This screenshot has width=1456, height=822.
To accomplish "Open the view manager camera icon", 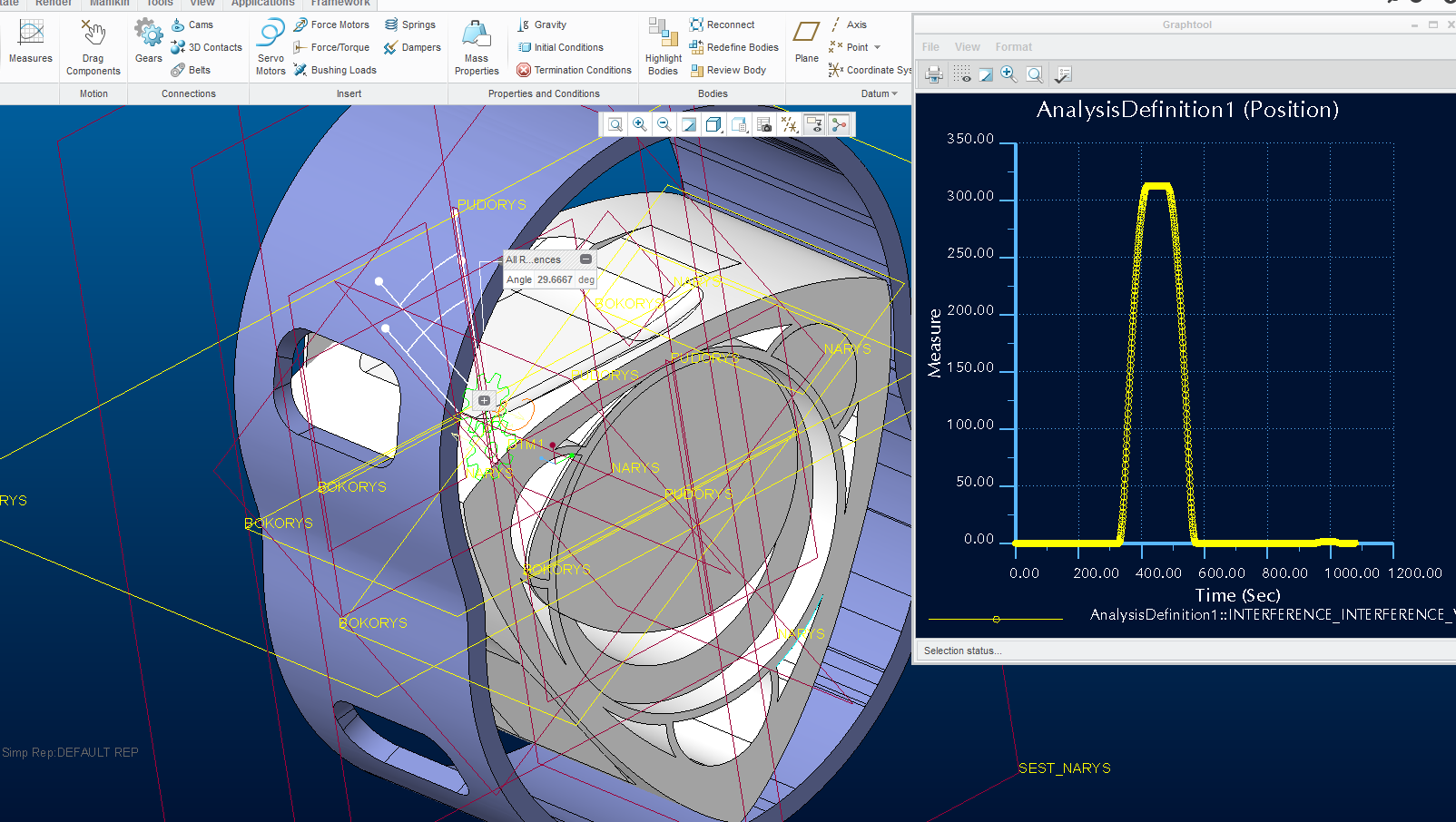I will click(x=763, y=125).
